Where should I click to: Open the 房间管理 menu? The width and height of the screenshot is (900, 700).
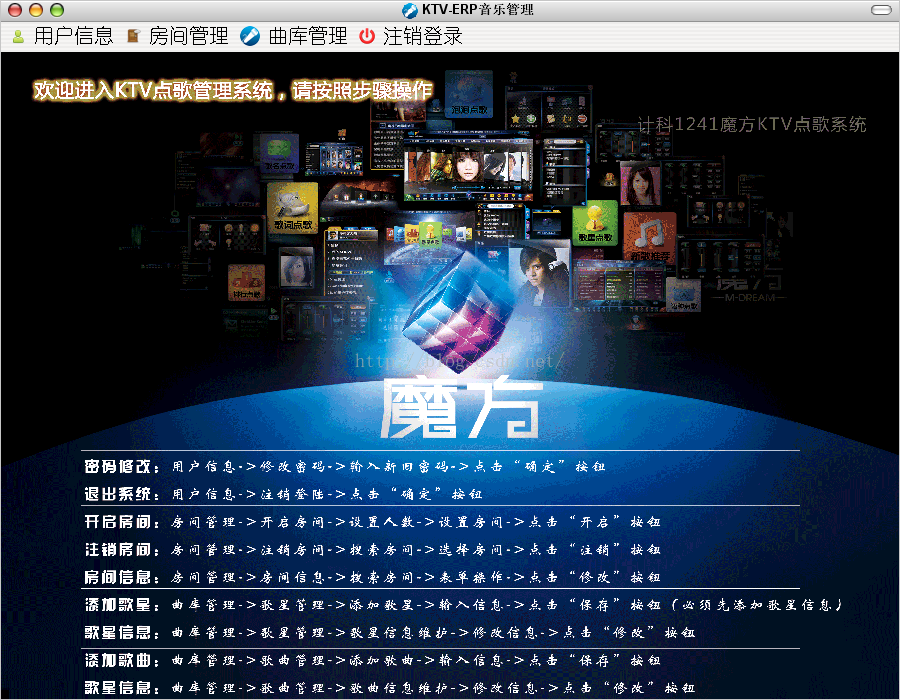click(188, 36)
